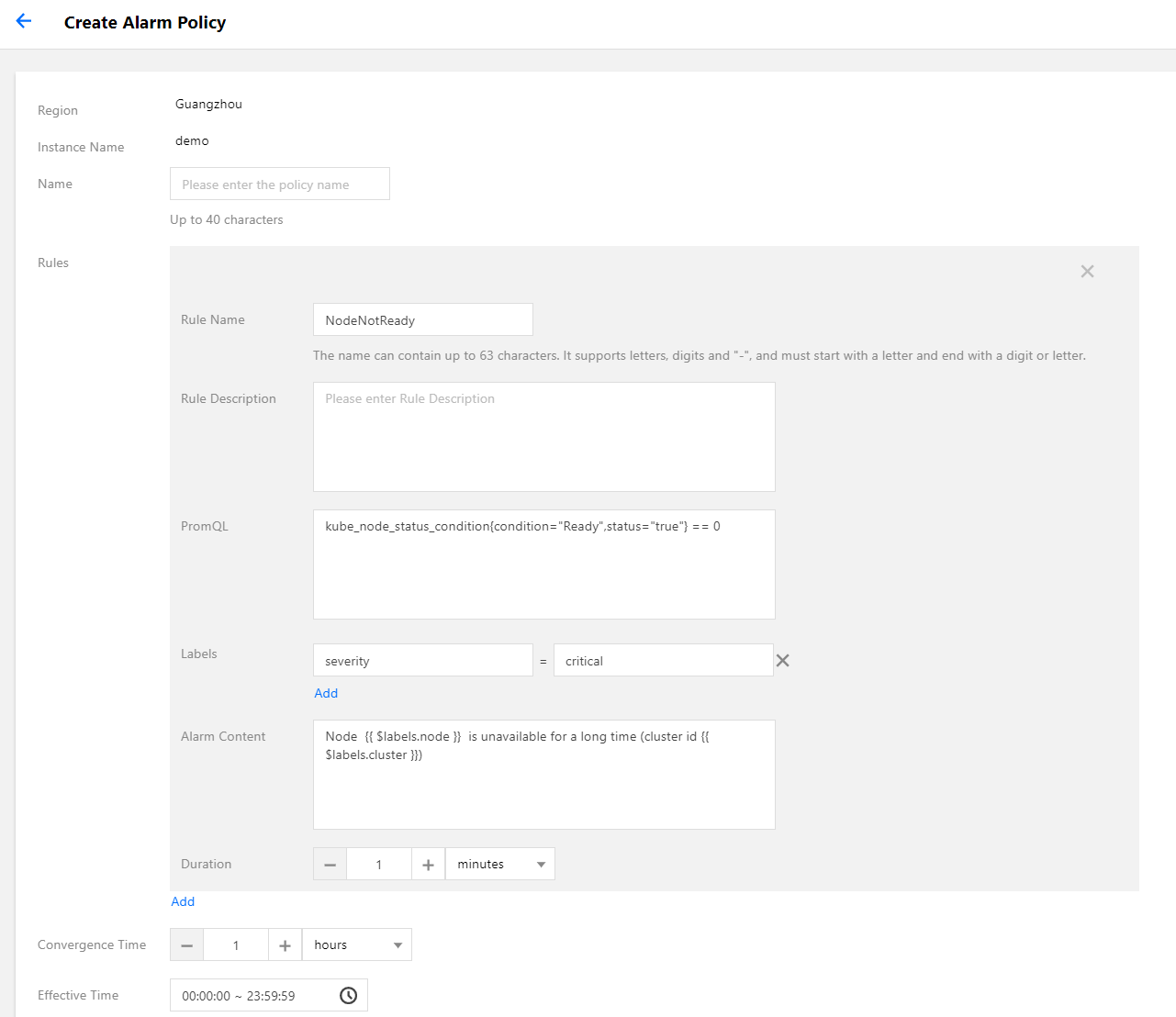Delete the severity label row
The height and width of the screenshot is (1017, 1176).
[x=782, y=661]
